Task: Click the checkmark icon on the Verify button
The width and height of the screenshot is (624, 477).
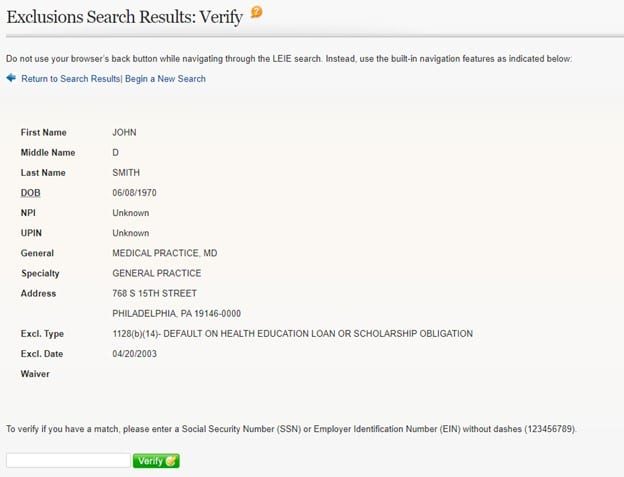Action: tap(171, 461)
